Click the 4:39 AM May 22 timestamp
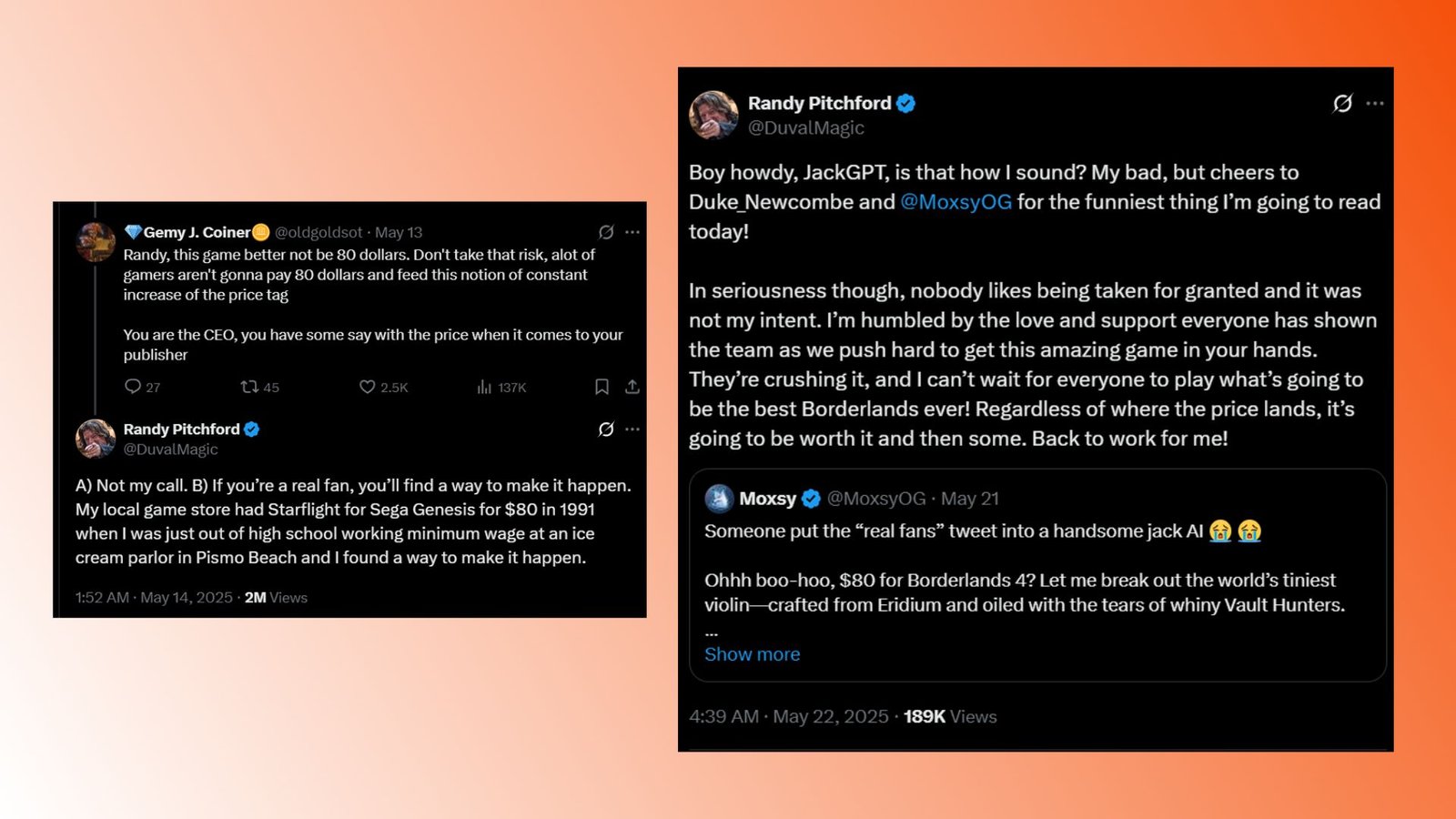Screen dimensions: 1456x819 coord(788,716)
